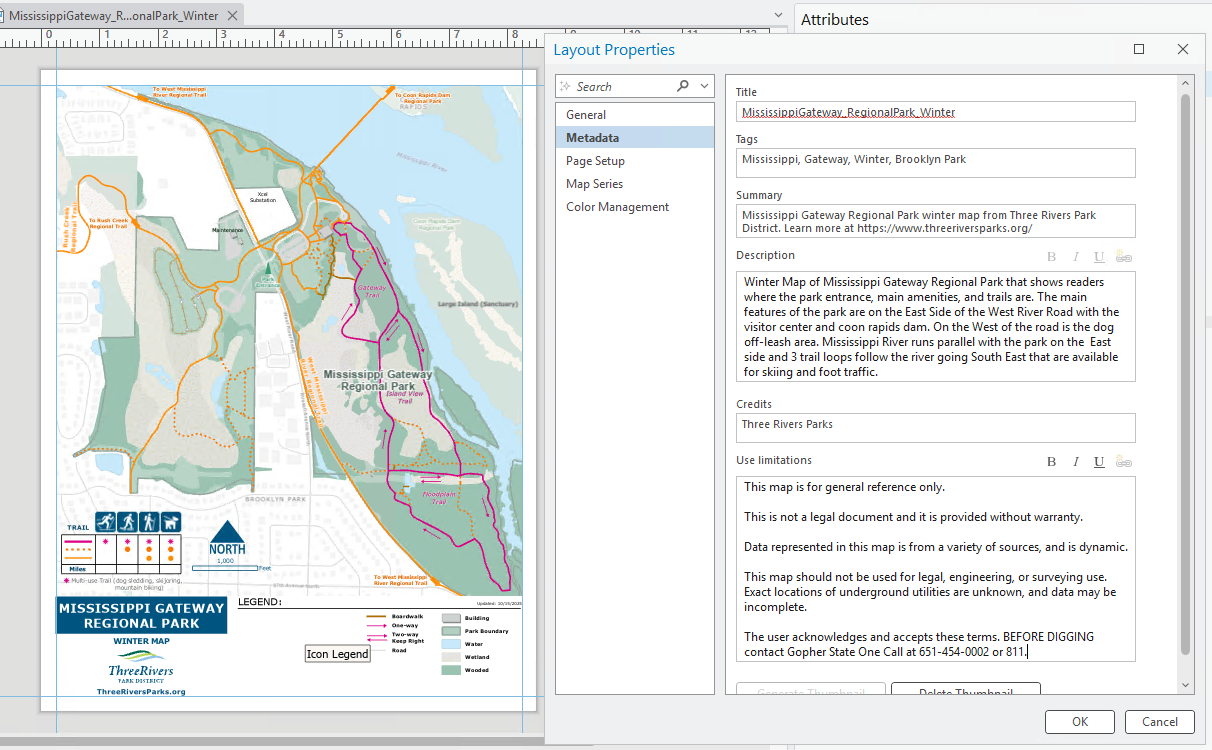Select the Metadata category
The width and height of the screenshot is (1212, 750).
635,138
